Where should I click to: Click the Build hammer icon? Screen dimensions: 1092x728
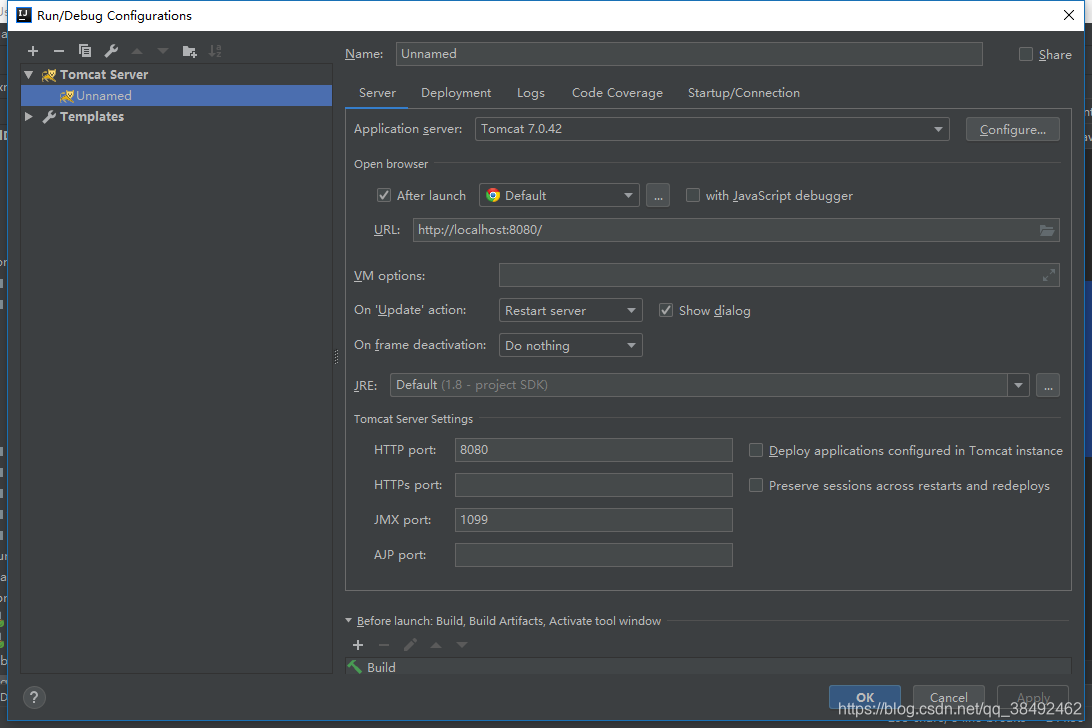click(355, 667)
